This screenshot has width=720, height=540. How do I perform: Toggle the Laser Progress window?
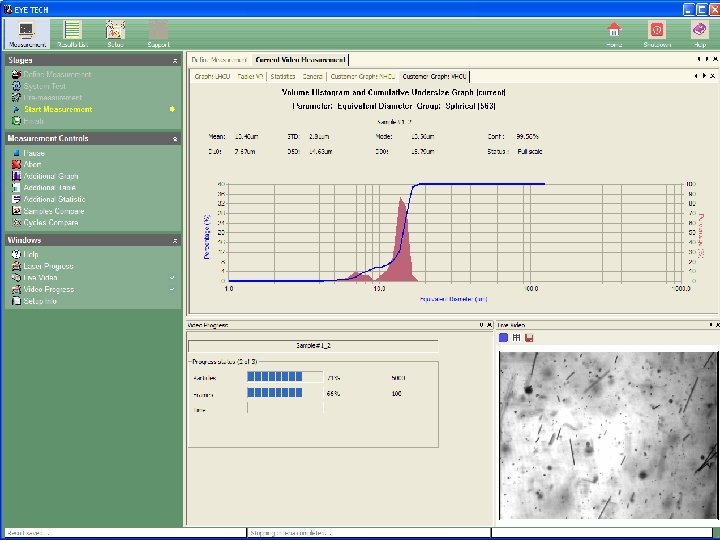point(48,267)
